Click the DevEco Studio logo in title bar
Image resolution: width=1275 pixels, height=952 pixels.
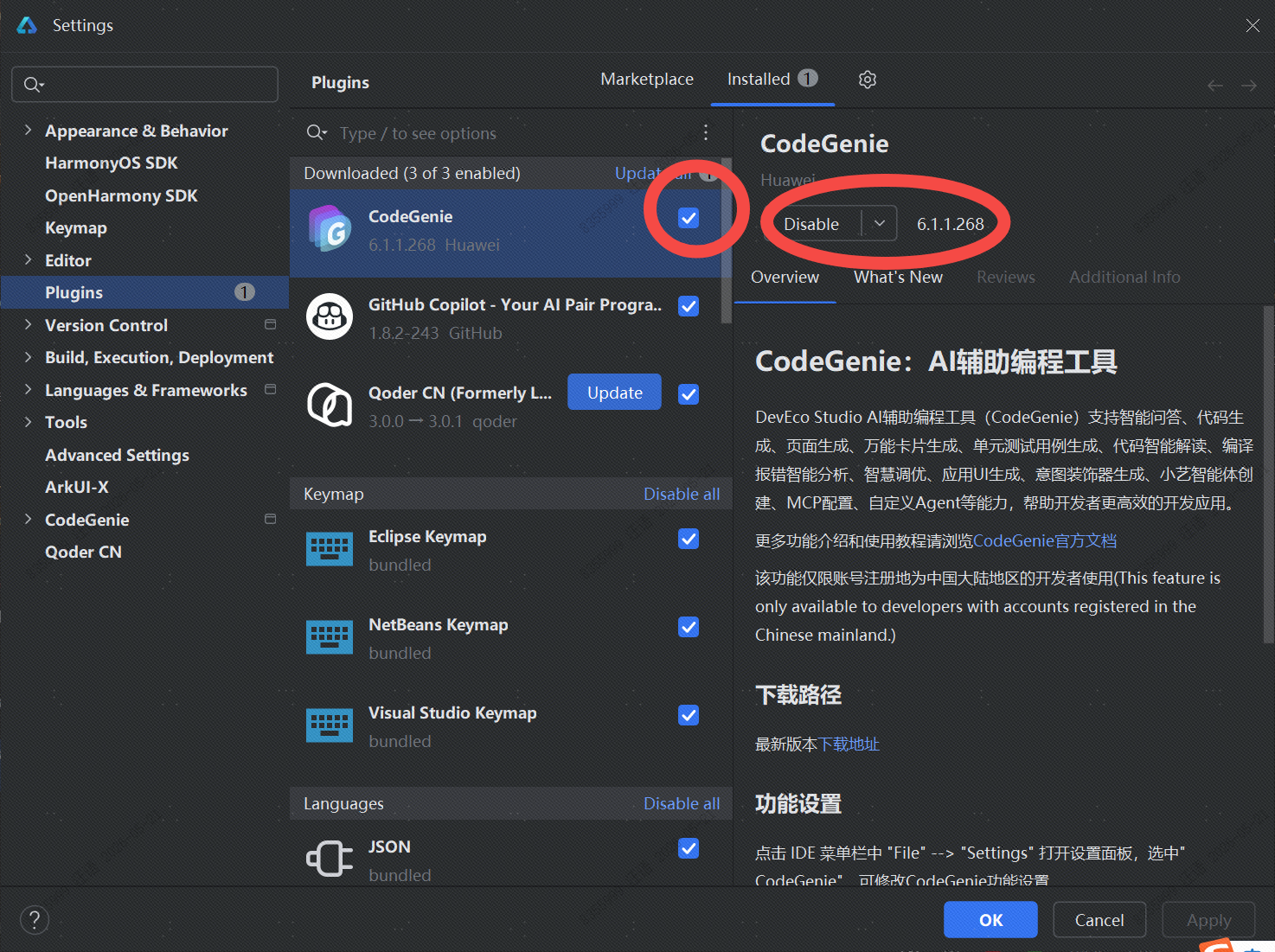[x=27, y=25]
